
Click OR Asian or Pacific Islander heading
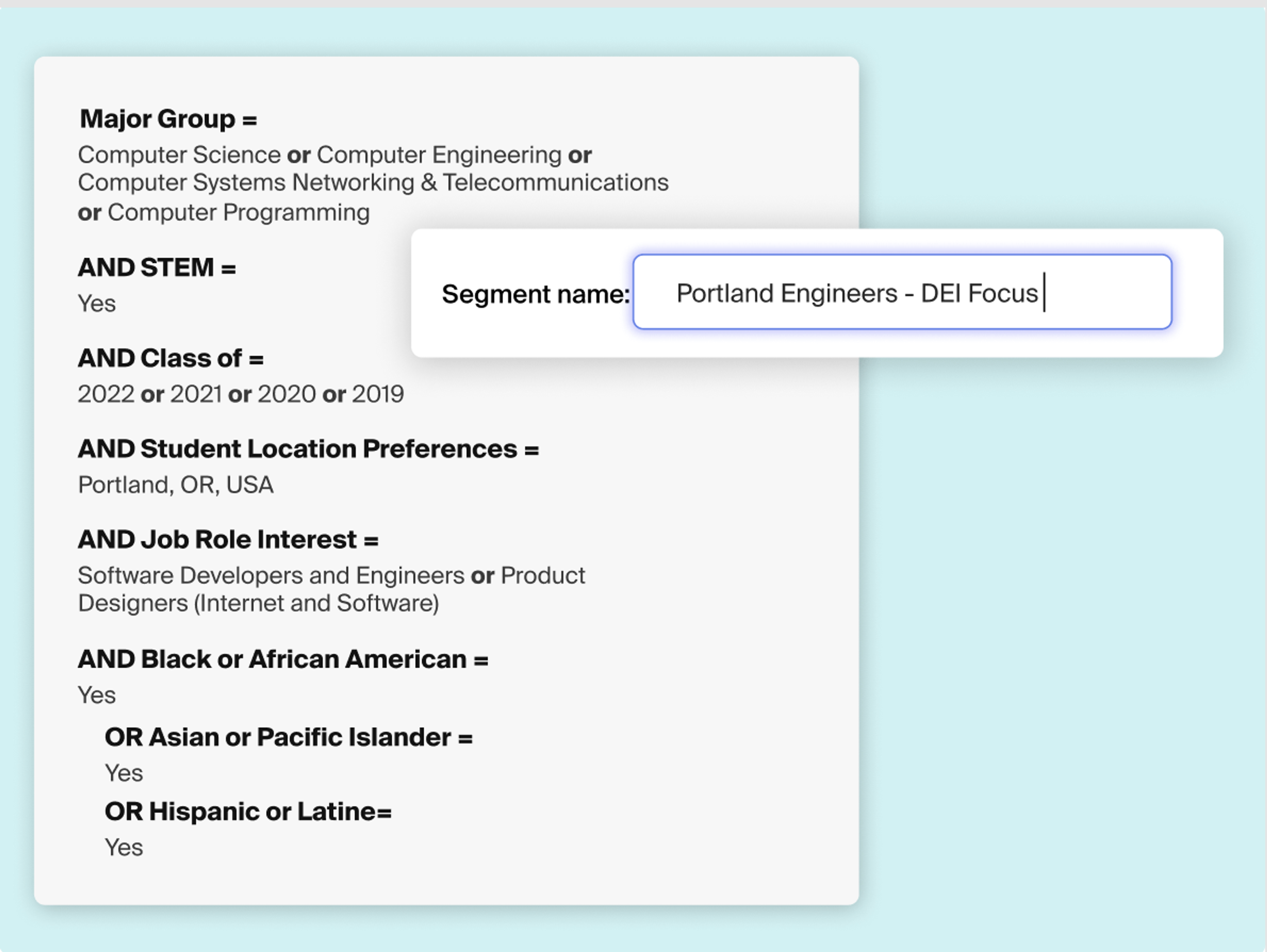coord(288,737)
